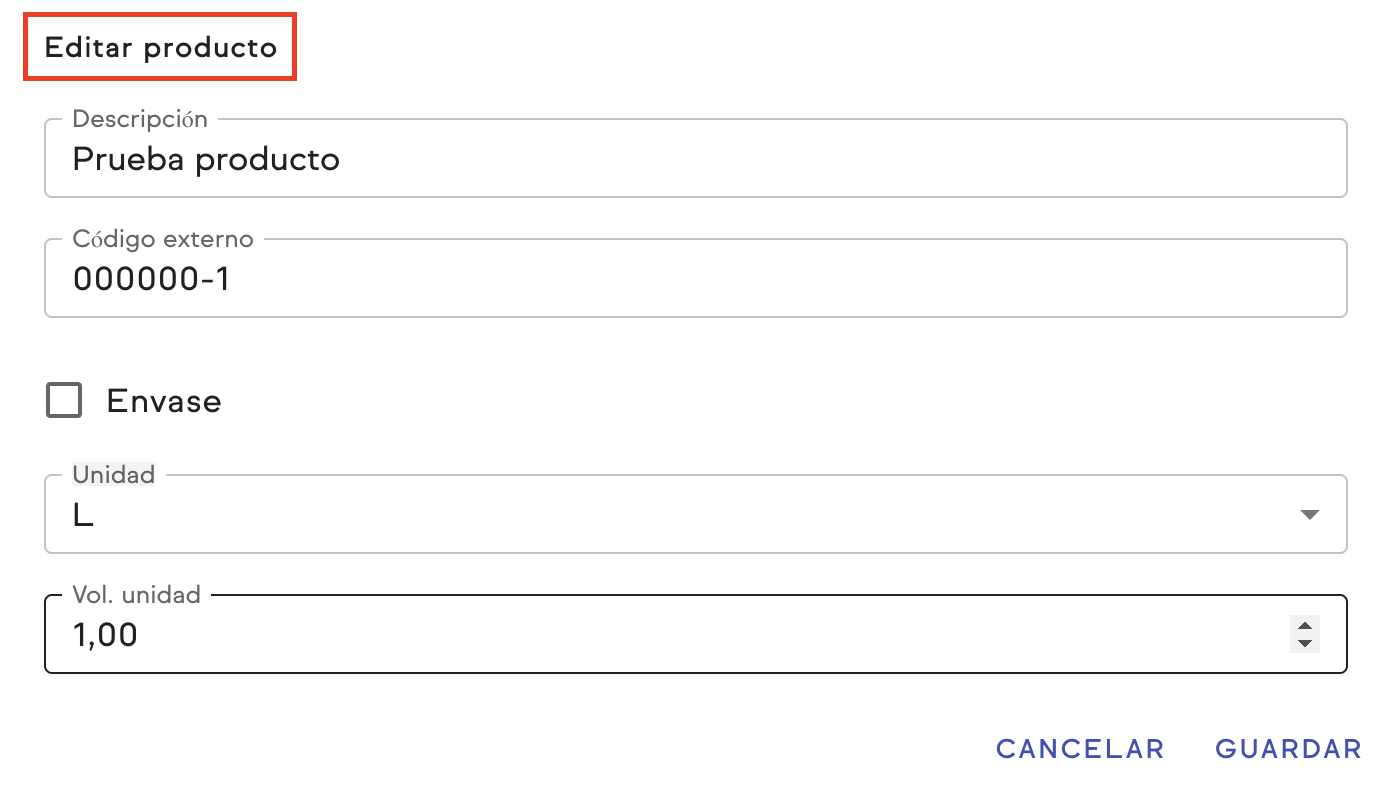This screenshot has height=794, width=1392.
Task: Open the Unidad dropdown field
Action: pos(680,515)
